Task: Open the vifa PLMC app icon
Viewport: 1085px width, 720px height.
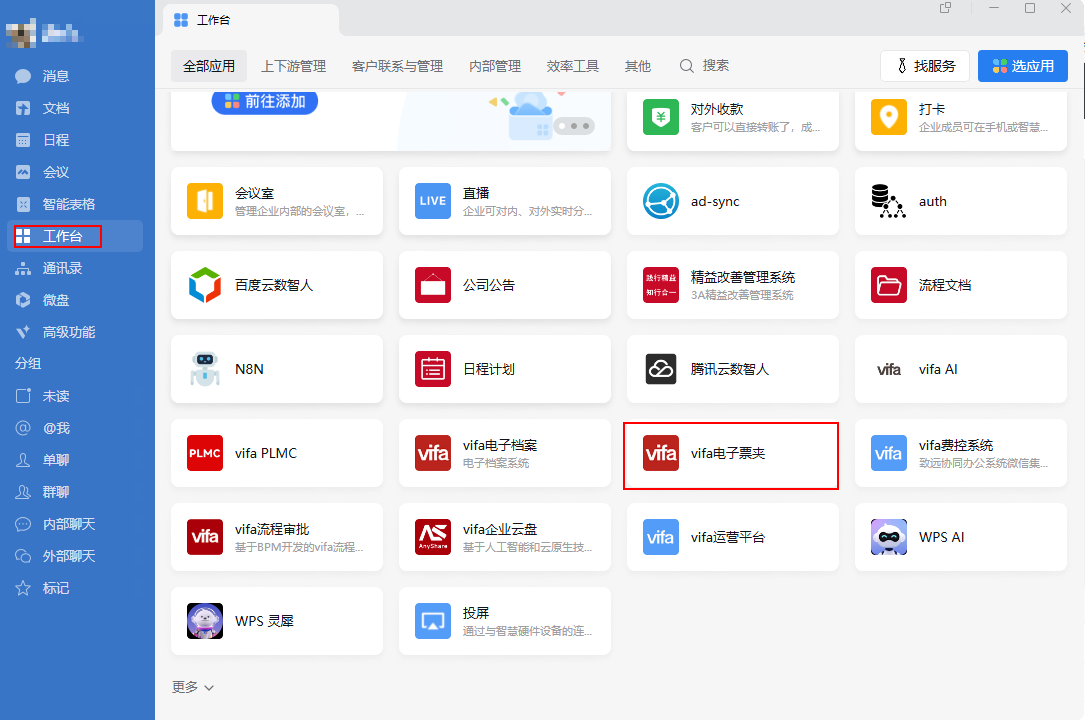Action: (x=205, y=453)
